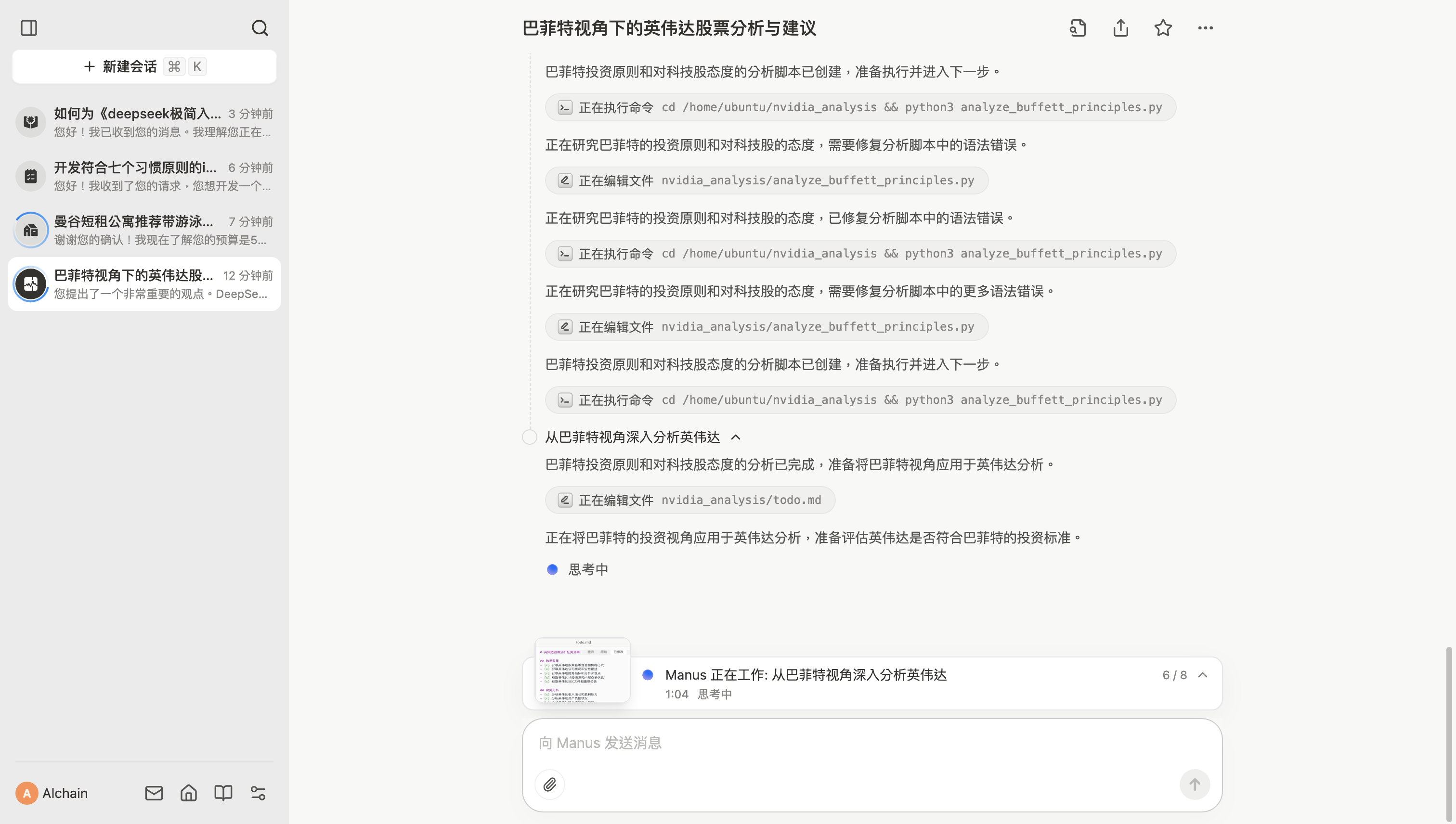Click the 正在编辑文件 nvidia_analysis/todo.md chip
Image resolution: width=1456 pixels, height=824 pixels.
coord(690,500)
